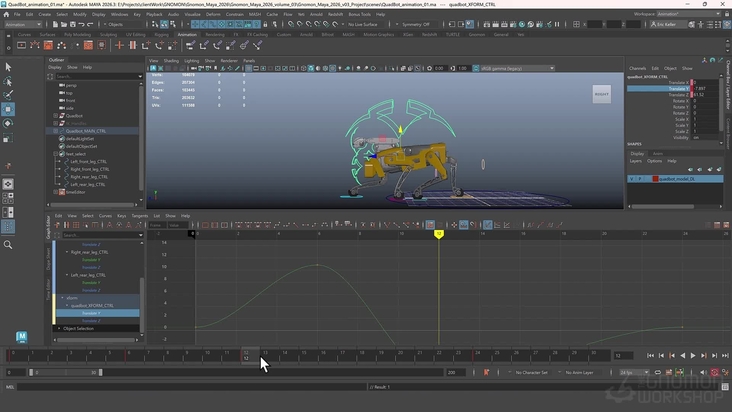Click the RIGHT view cube face

[x=601, y=94]
